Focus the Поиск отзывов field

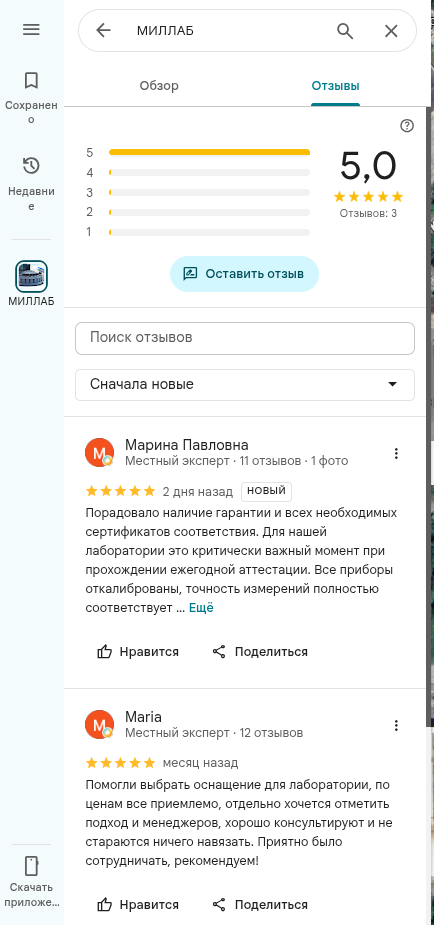point(245,338)
